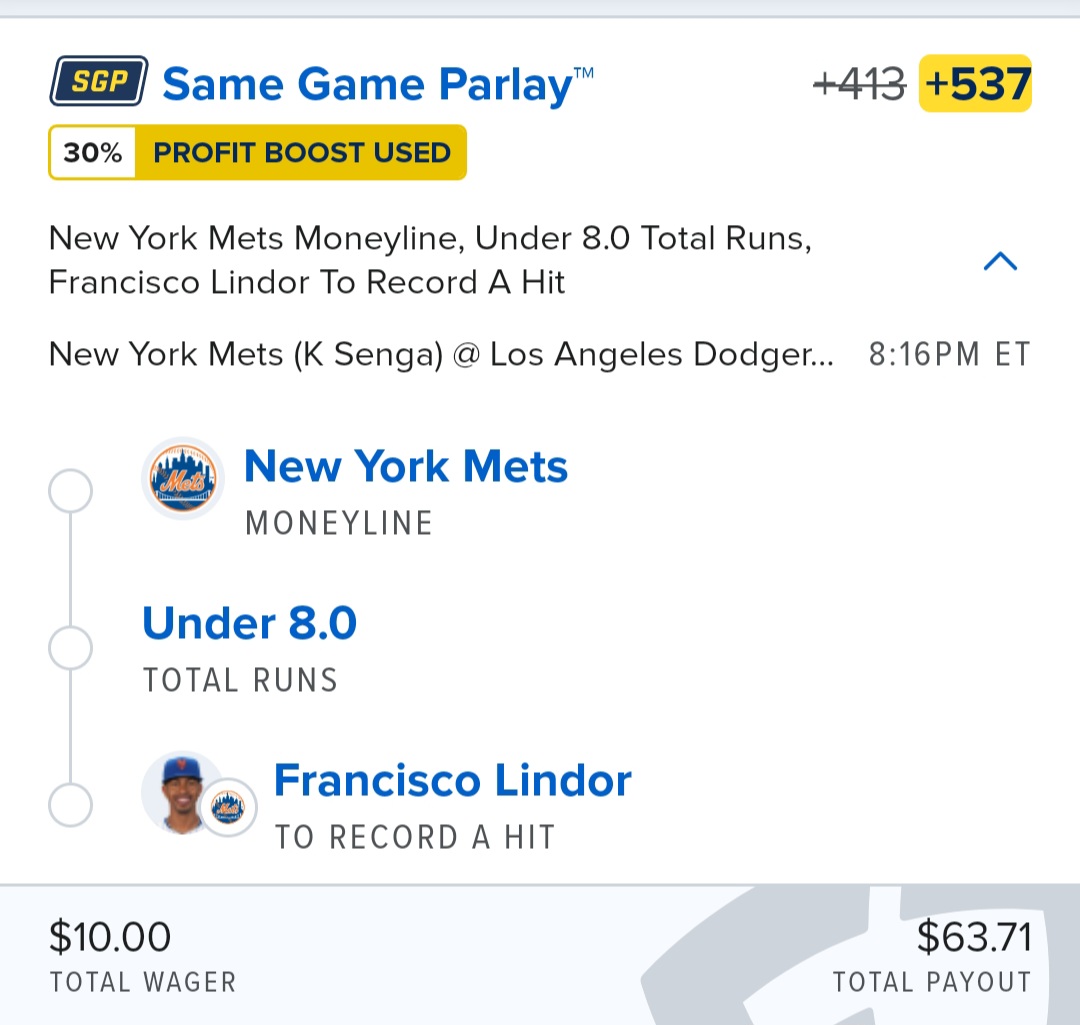Viewport: 1080px width, 1025px height.
Task: Tap the New York Mets team logo
Action: (x=183, y=477)
